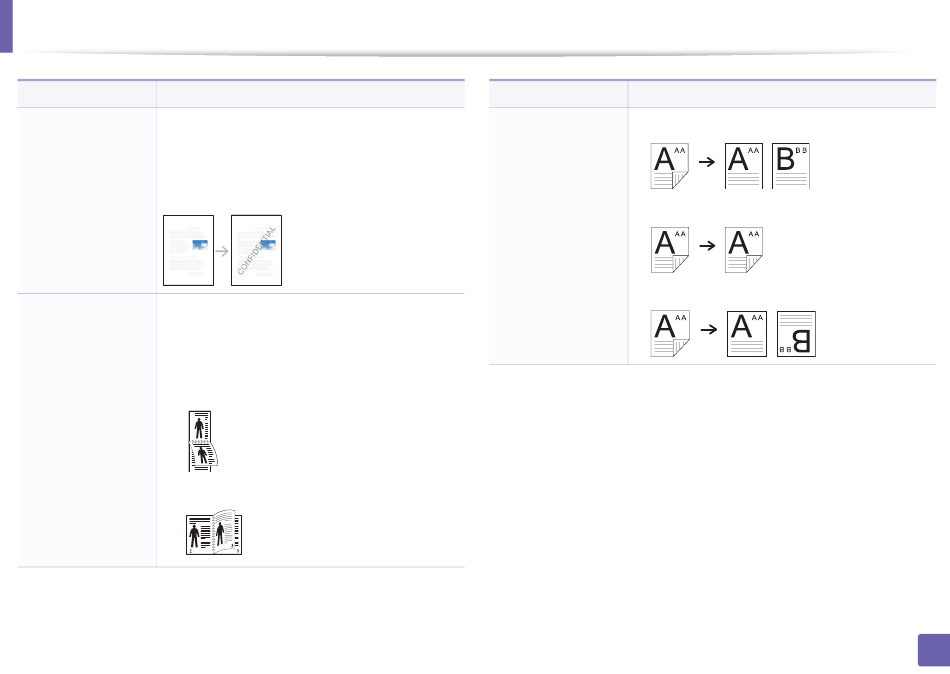The height and width of the screenshot is (674, 950).
Task: Click the folded-corner A original before the duplex A output
Action: (669, 250)
